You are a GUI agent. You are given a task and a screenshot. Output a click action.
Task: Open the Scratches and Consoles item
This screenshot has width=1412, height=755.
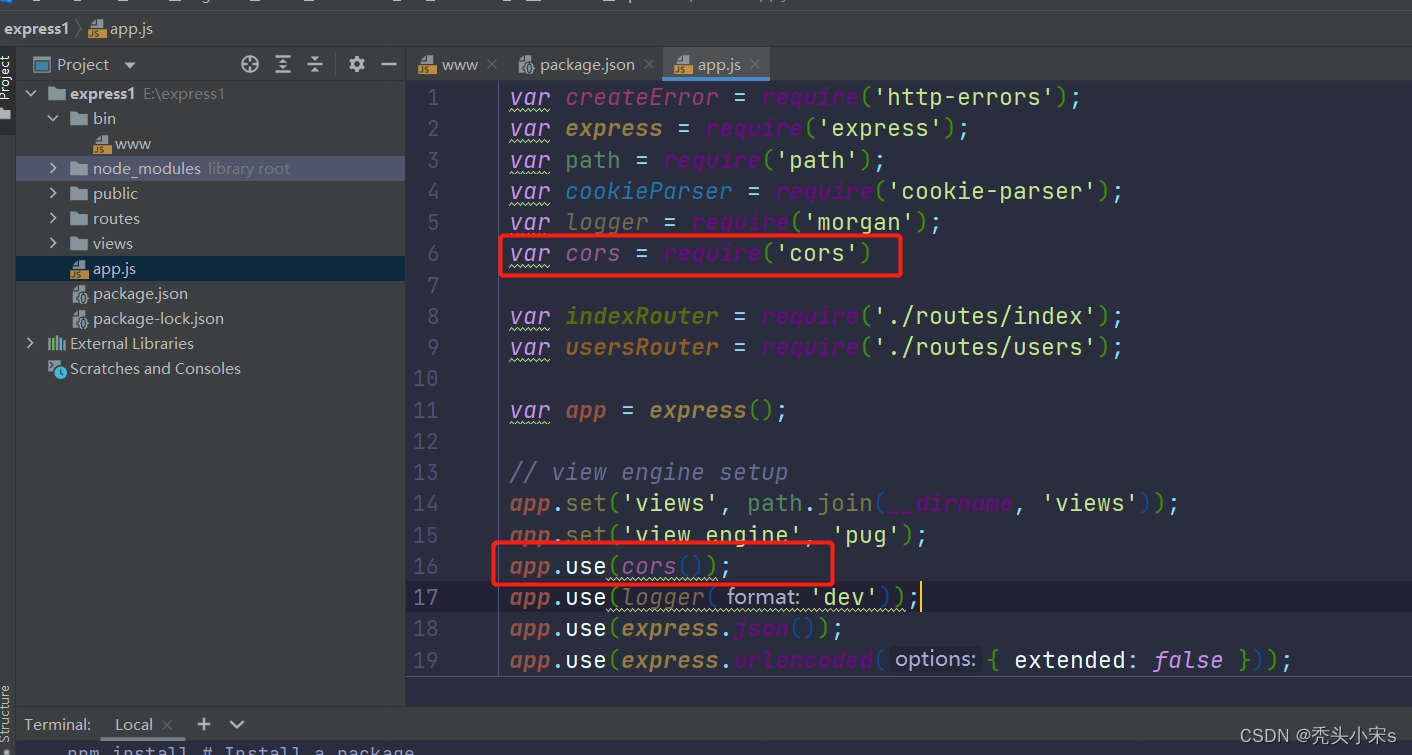pyautogui.click(x=152, y=368)
